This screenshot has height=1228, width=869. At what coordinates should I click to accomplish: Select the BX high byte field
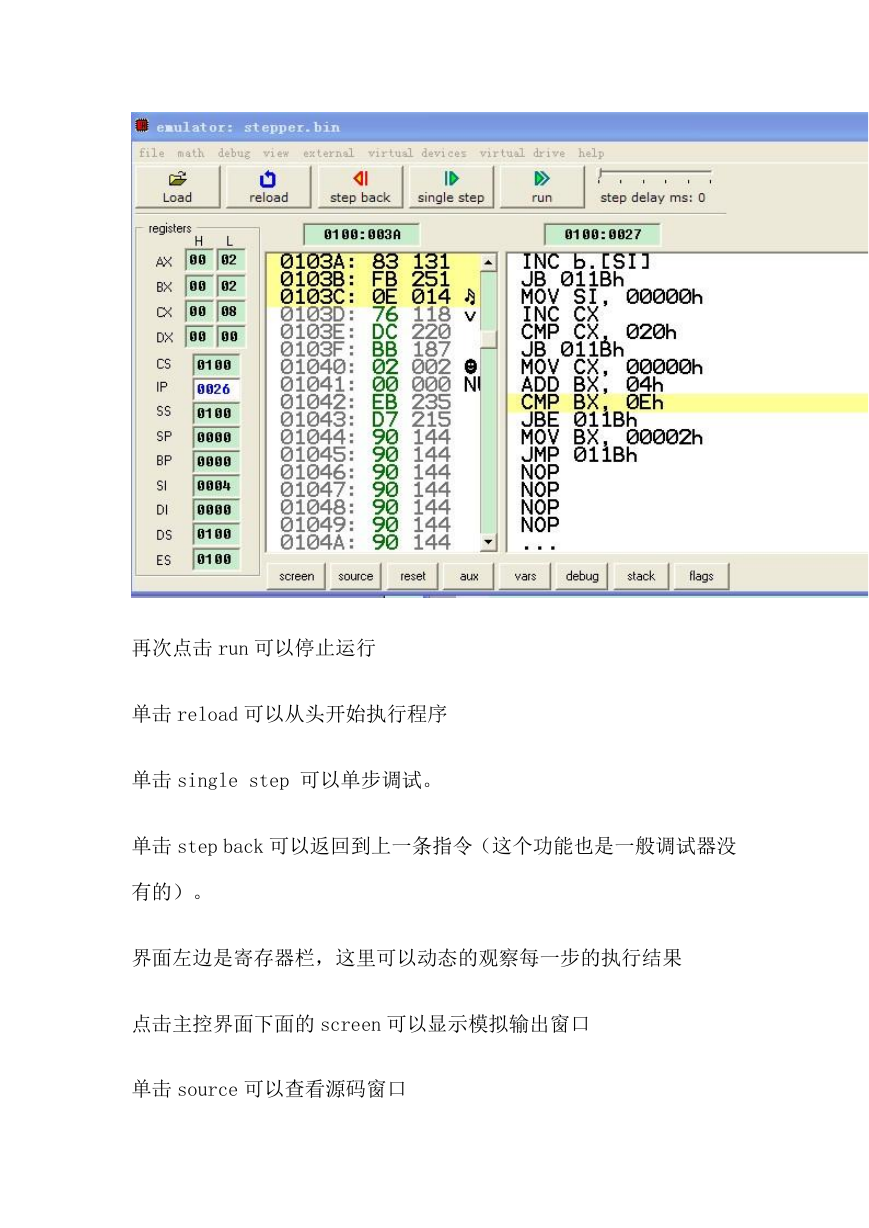pos(198,287)
